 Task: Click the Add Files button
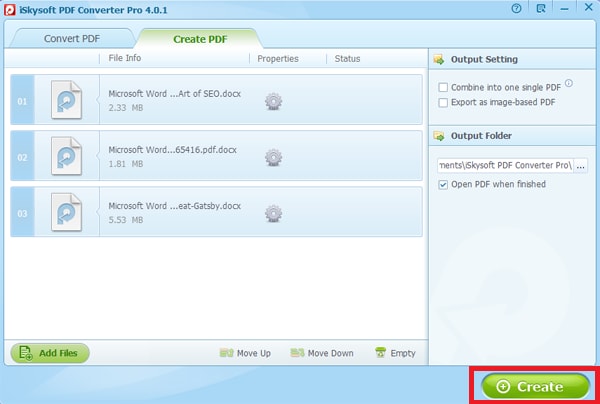point(50,353)
